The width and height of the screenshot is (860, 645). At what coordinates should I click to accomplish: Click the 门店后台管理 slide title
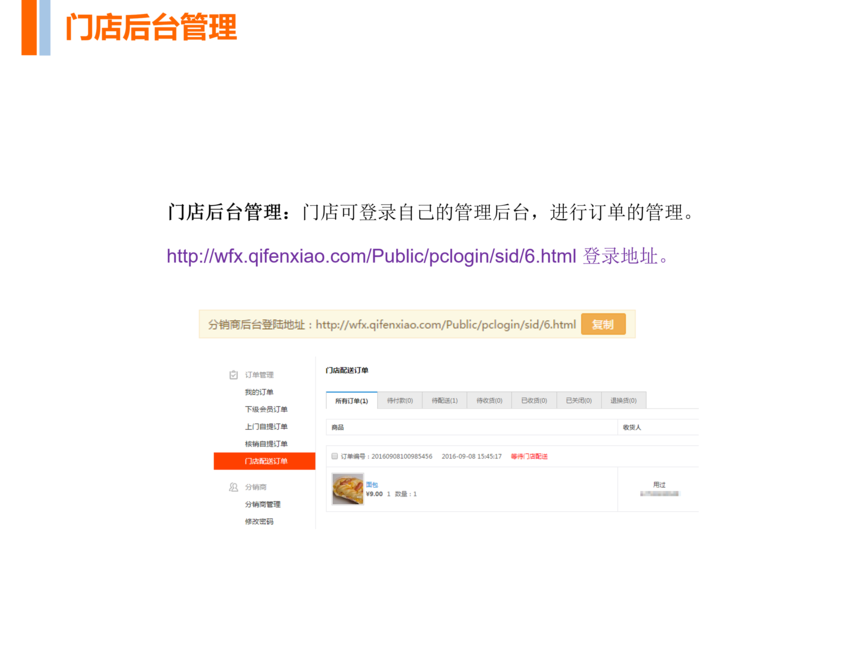tap(151, 27)
